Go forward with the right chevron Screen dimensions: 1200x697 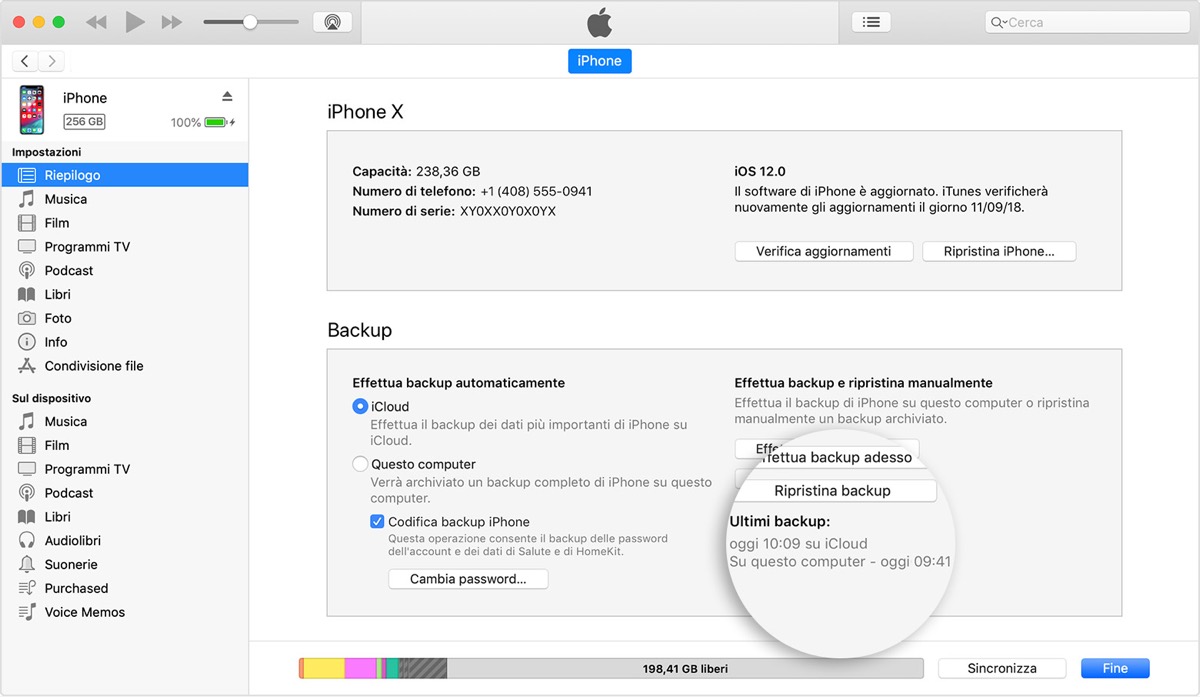click(51, 61)
